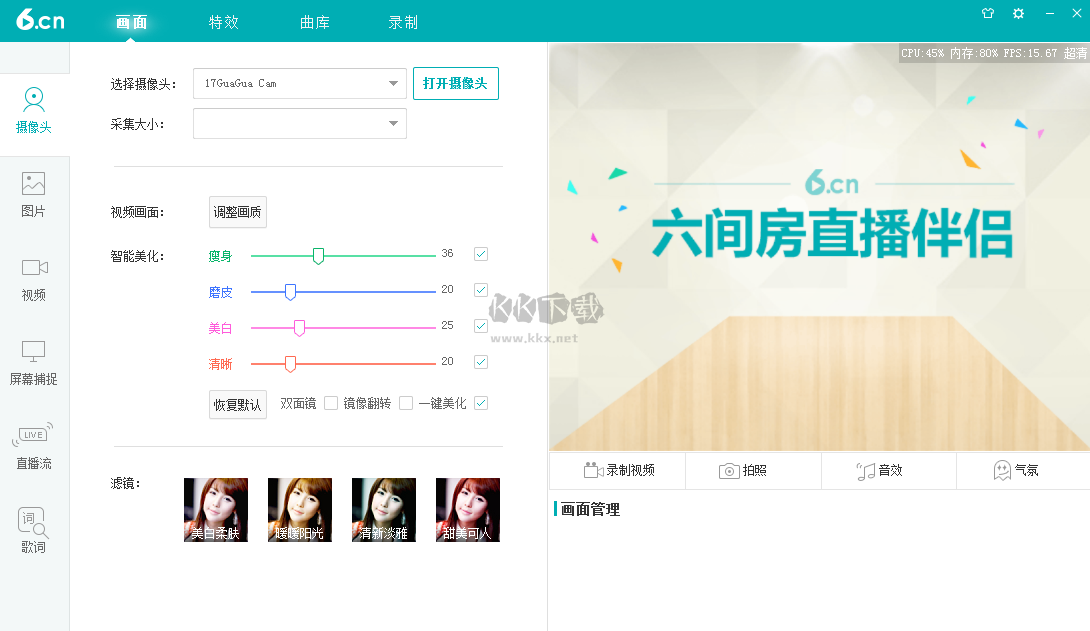Minimize the 6.cn window
Screen dimensions: 1090x631
[x=1050, y=13]
